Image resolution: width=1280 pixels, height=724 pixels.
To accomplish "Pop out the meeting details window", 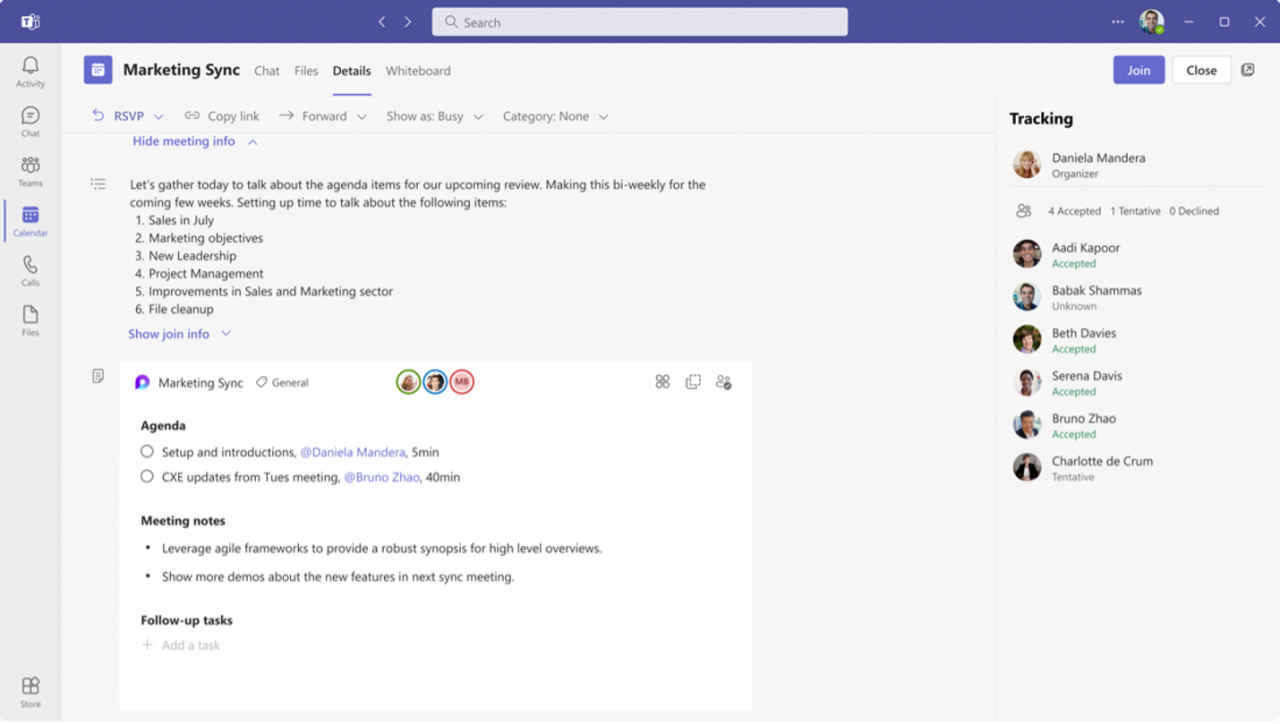I will tap(1247, 69).
